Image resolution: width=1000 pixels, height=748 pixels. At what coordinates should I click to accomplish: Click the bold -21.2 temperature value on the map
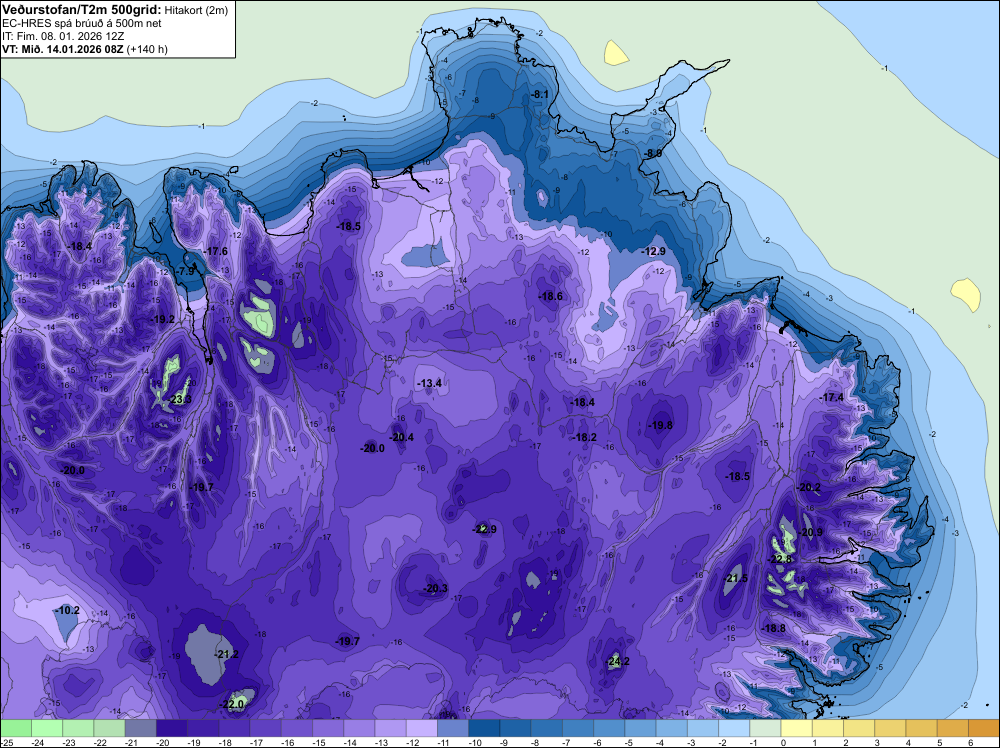[227, 654]
